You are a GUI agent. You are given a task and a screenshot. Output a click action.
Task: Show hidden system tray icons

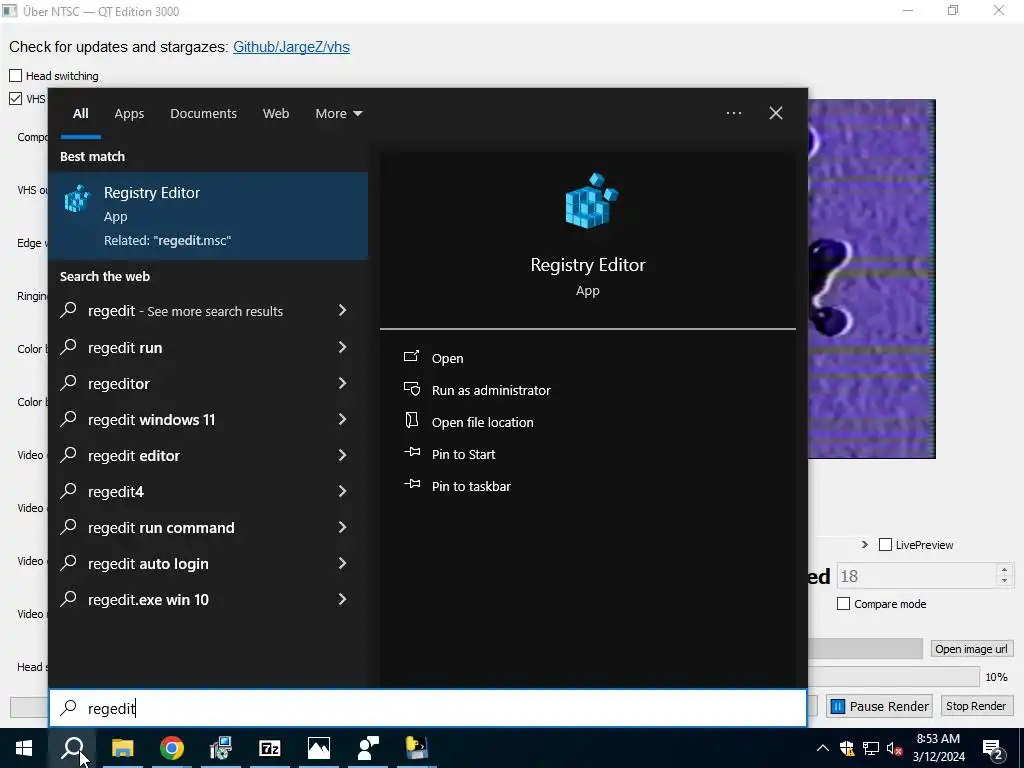(x=823, y=748)
